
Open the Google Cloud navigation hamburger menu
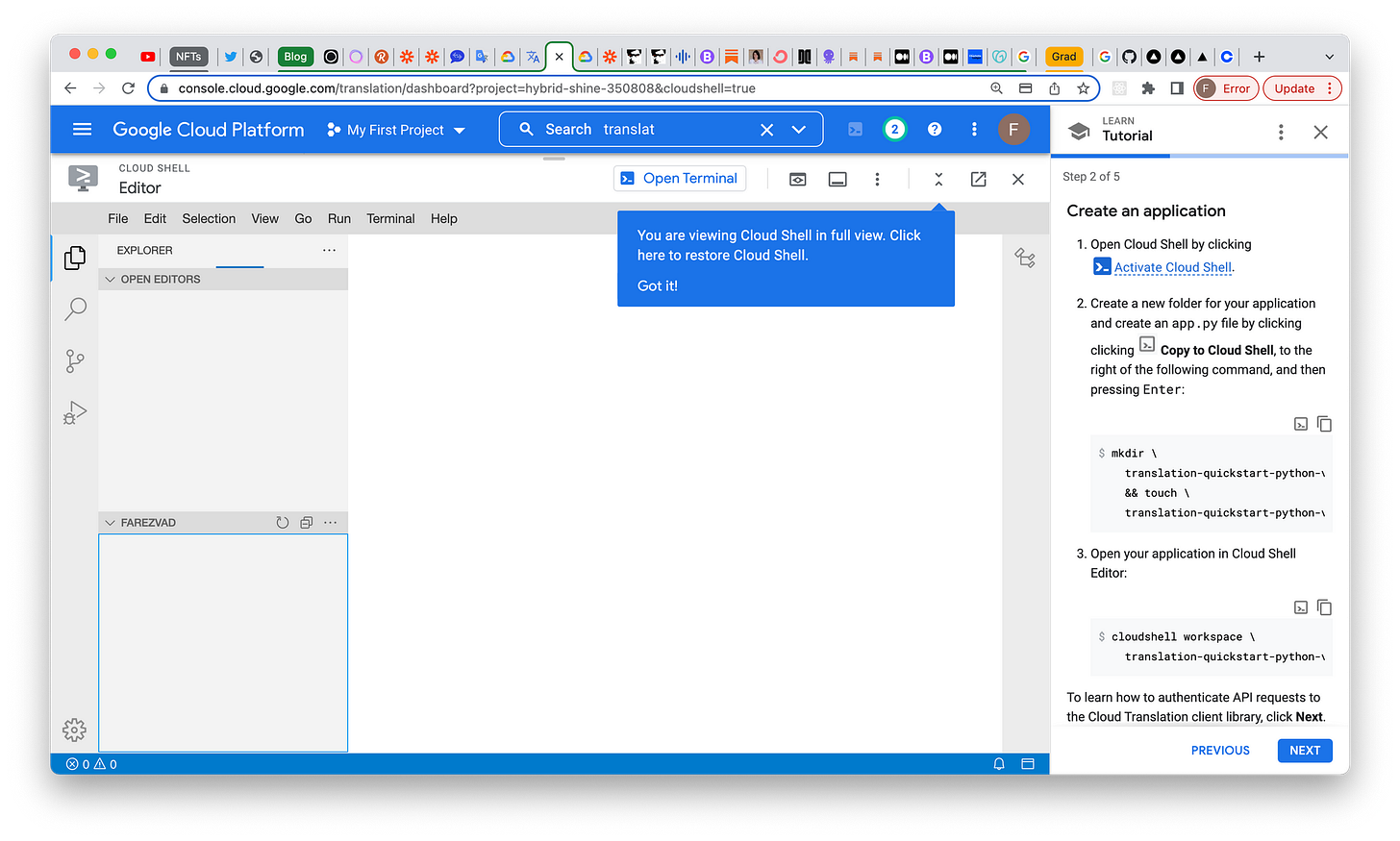83,130
